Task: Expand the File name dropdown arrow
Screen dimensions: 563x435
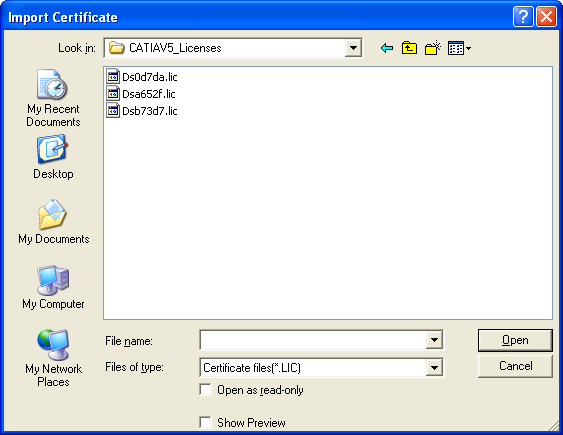Action: 434,340
